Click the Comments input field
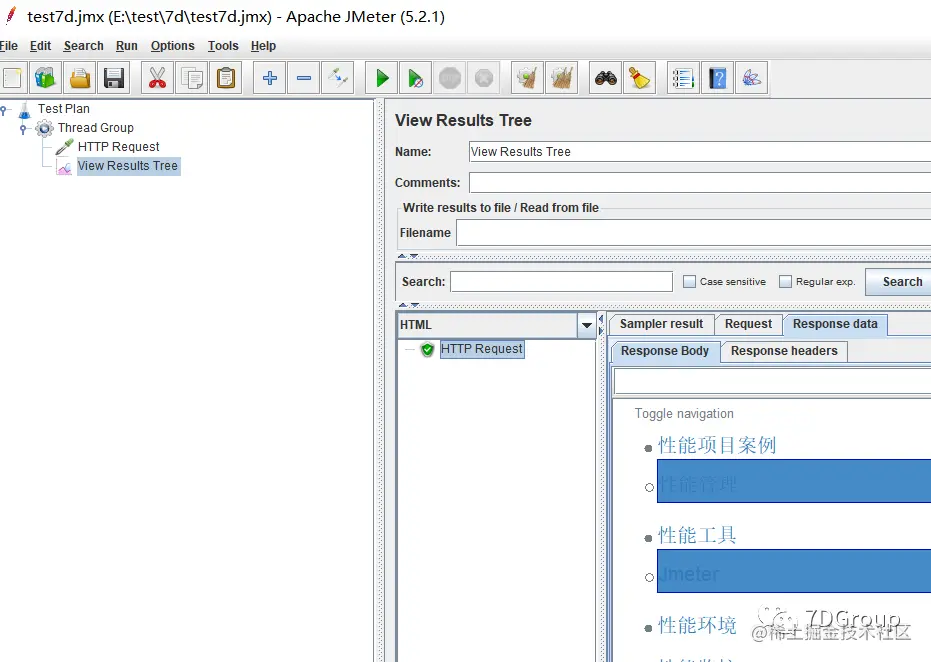The height and width of the screenshot is (662, 931). (x=699, y=182)
